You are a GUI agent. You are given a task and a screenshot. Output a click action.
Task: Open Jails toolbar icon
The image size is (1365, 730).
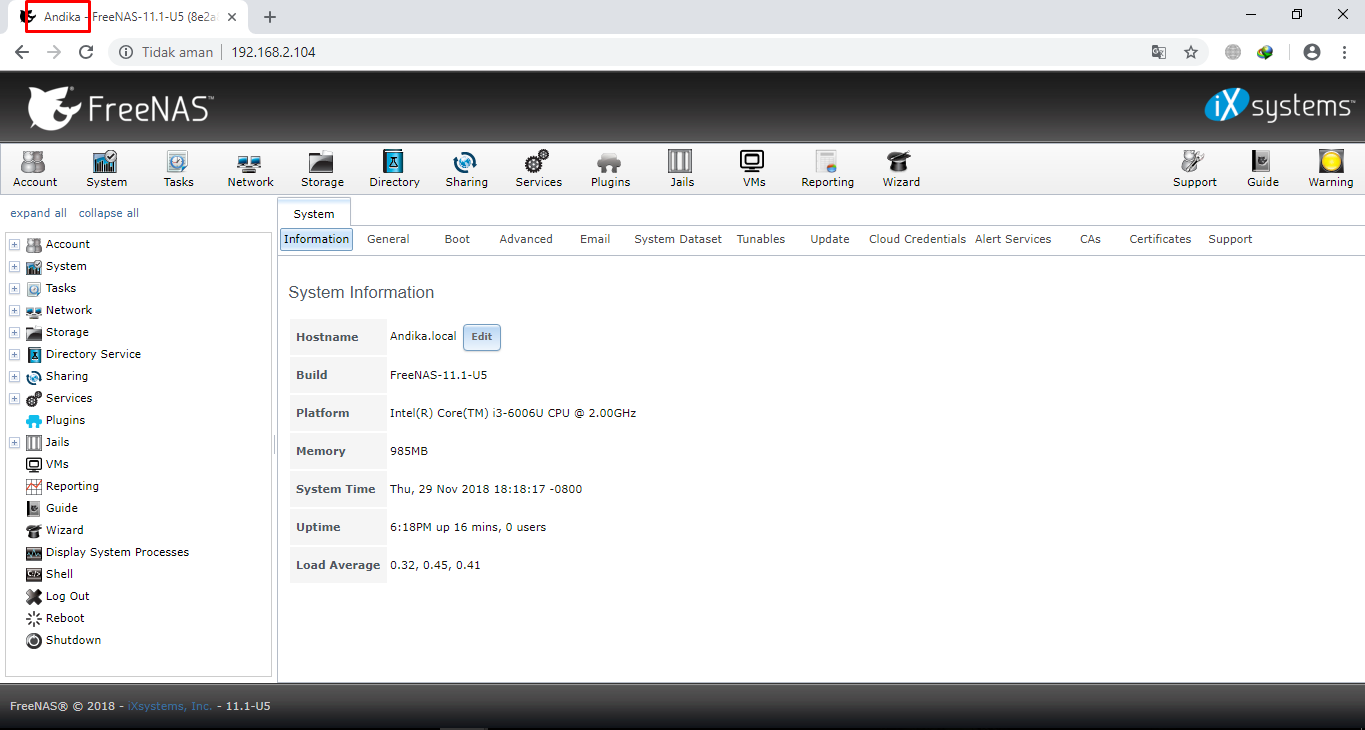682,169
